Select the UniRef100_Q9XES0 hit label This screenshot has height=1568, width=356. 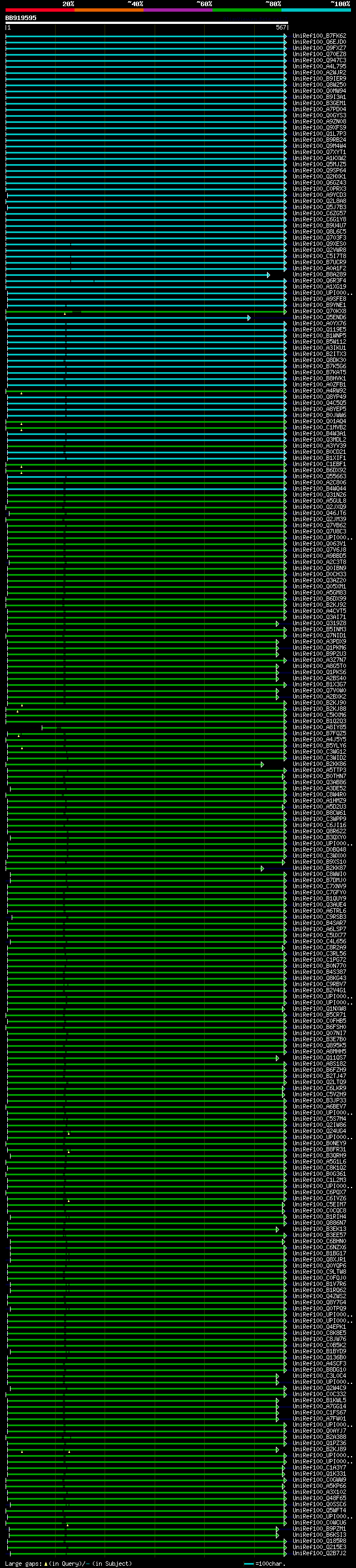(319, 244)
